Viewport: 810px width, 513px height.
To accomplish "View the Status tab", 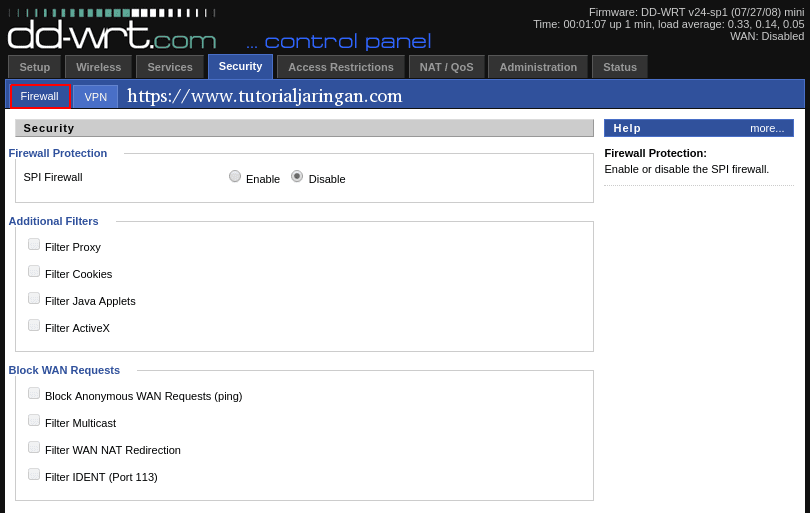I will pyautogui.click(x=620, y=67).
